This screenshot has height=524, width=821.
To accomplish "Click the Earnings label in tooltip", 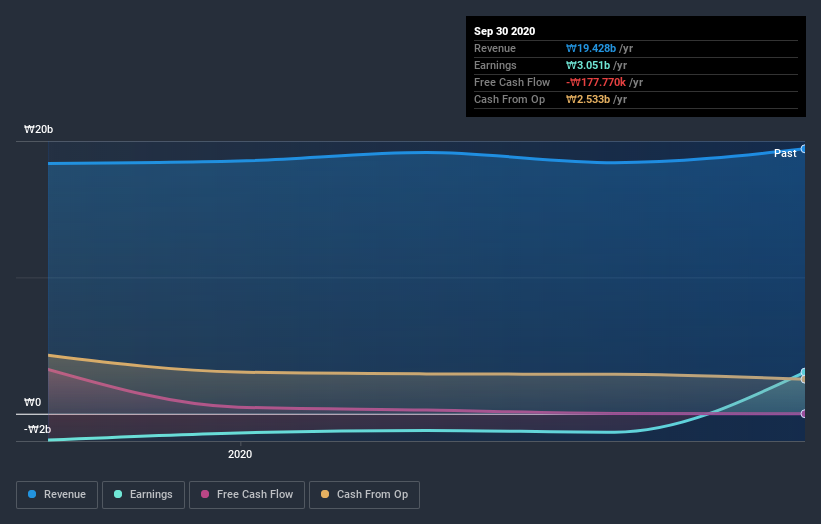I will [495, 65].
